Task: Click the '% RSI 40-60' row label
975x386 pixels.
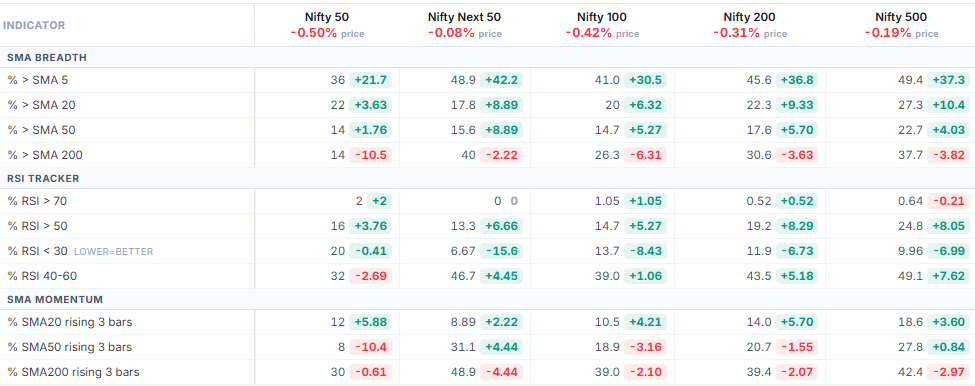Action: point(42,276)
